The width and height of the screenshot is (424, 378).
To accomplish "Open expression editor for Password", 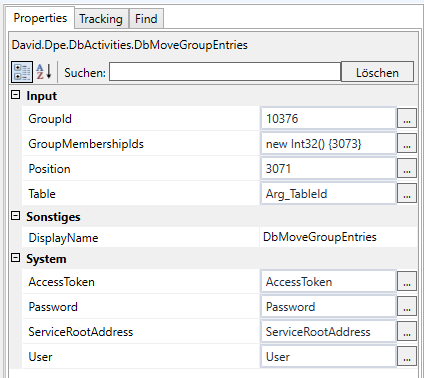I will pyautogui.click(x=407, y=306).
